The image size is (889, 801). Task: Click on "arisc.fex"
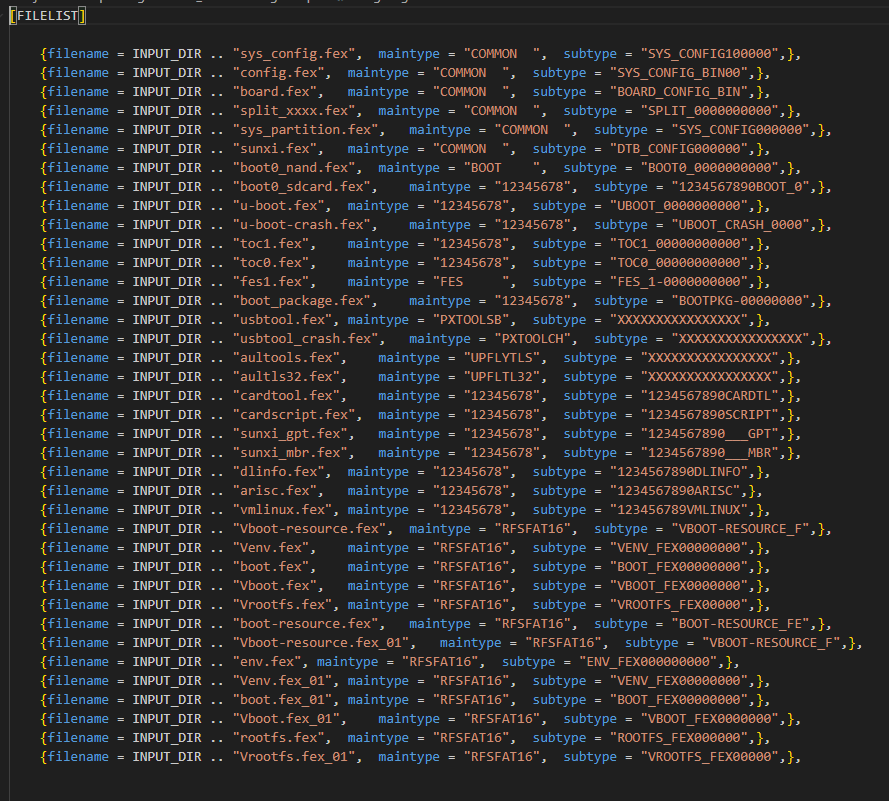[x=278, y=491]
